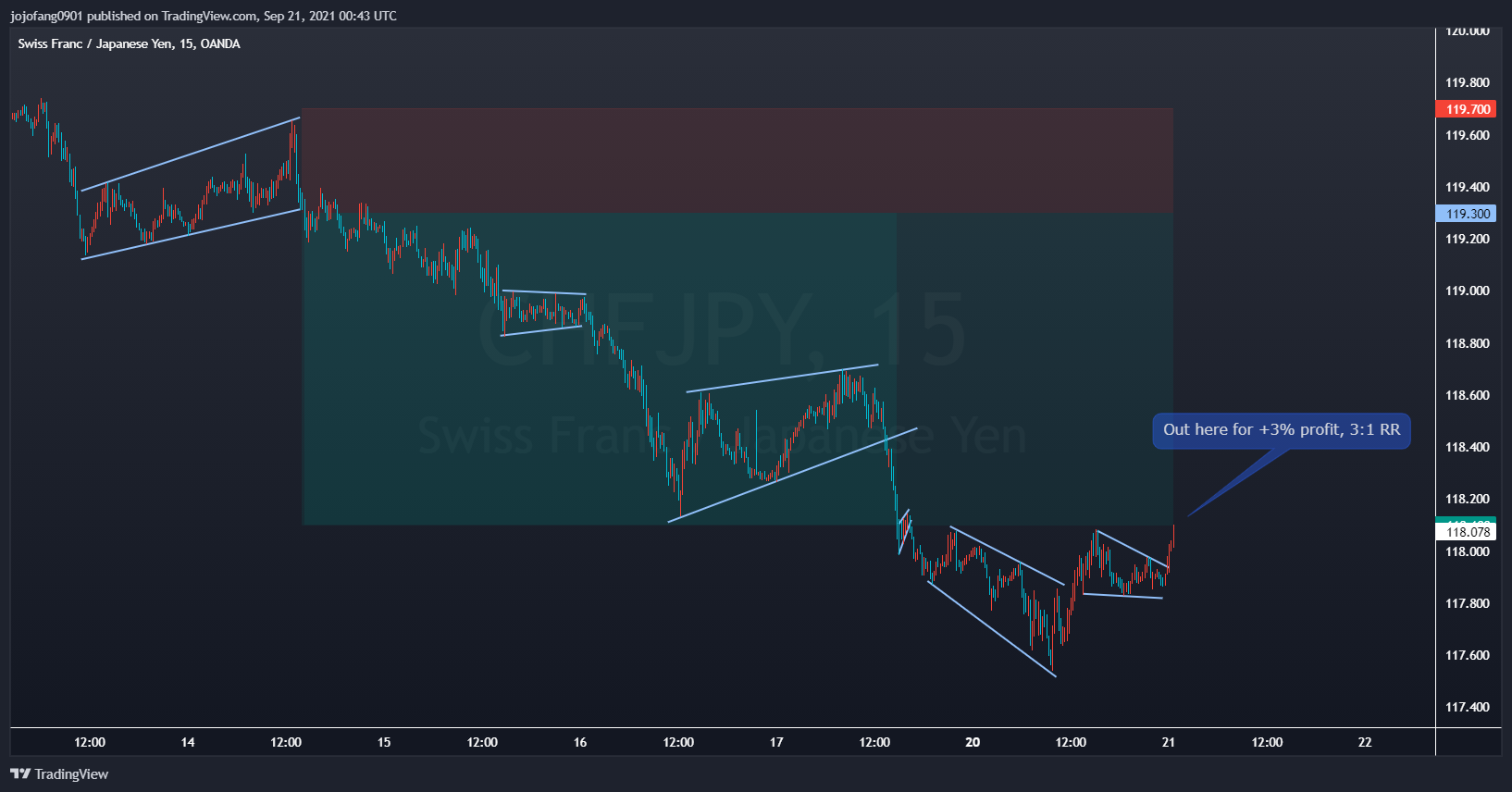This screenshot has width=1512, height=792.
Task: Click the 119.400 price axis label
Action: pos(1468,187)
